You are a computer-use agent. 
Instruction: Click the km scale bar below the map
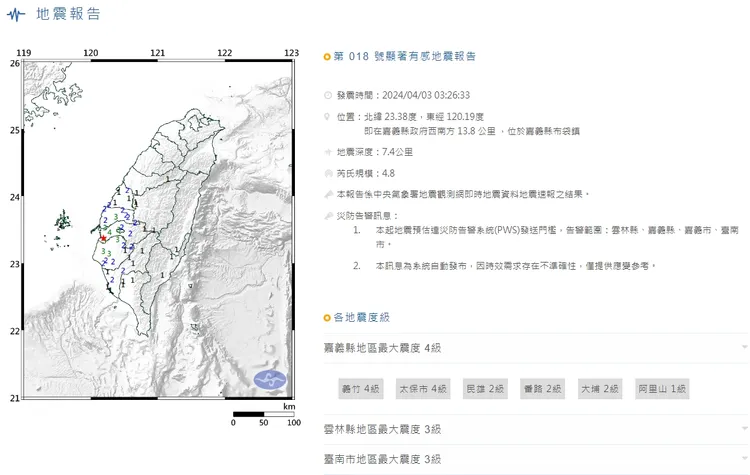[264, 414]
